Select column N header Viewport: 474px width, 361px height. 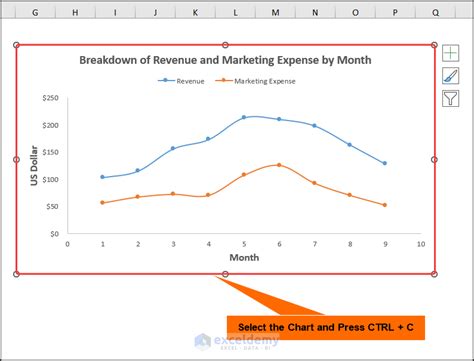(x=315, y=12)
